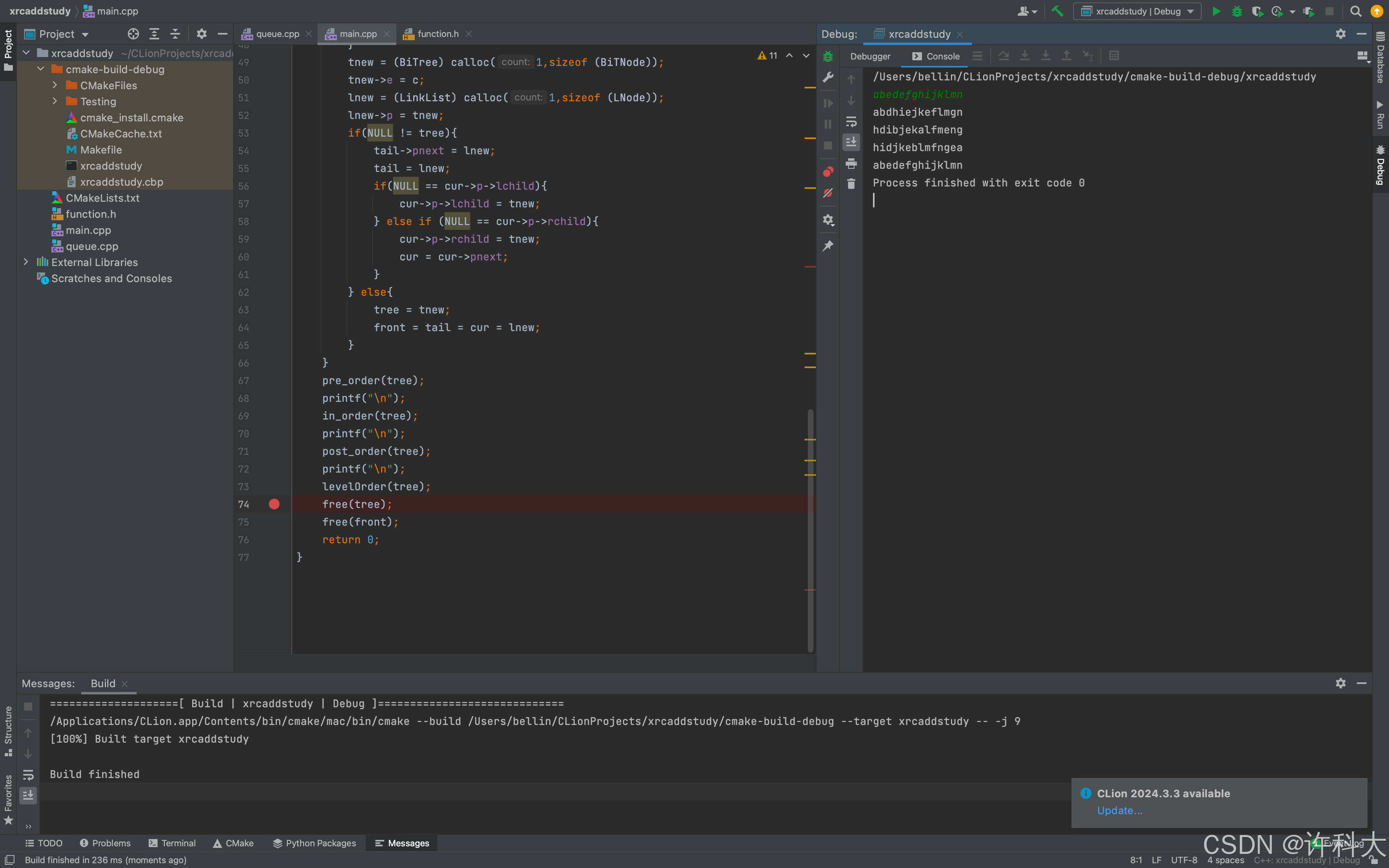The height and width of the screenshot is (868, 1389).
Task: Toggle Mute Breakpoints icon
Action: click(828, 193)
